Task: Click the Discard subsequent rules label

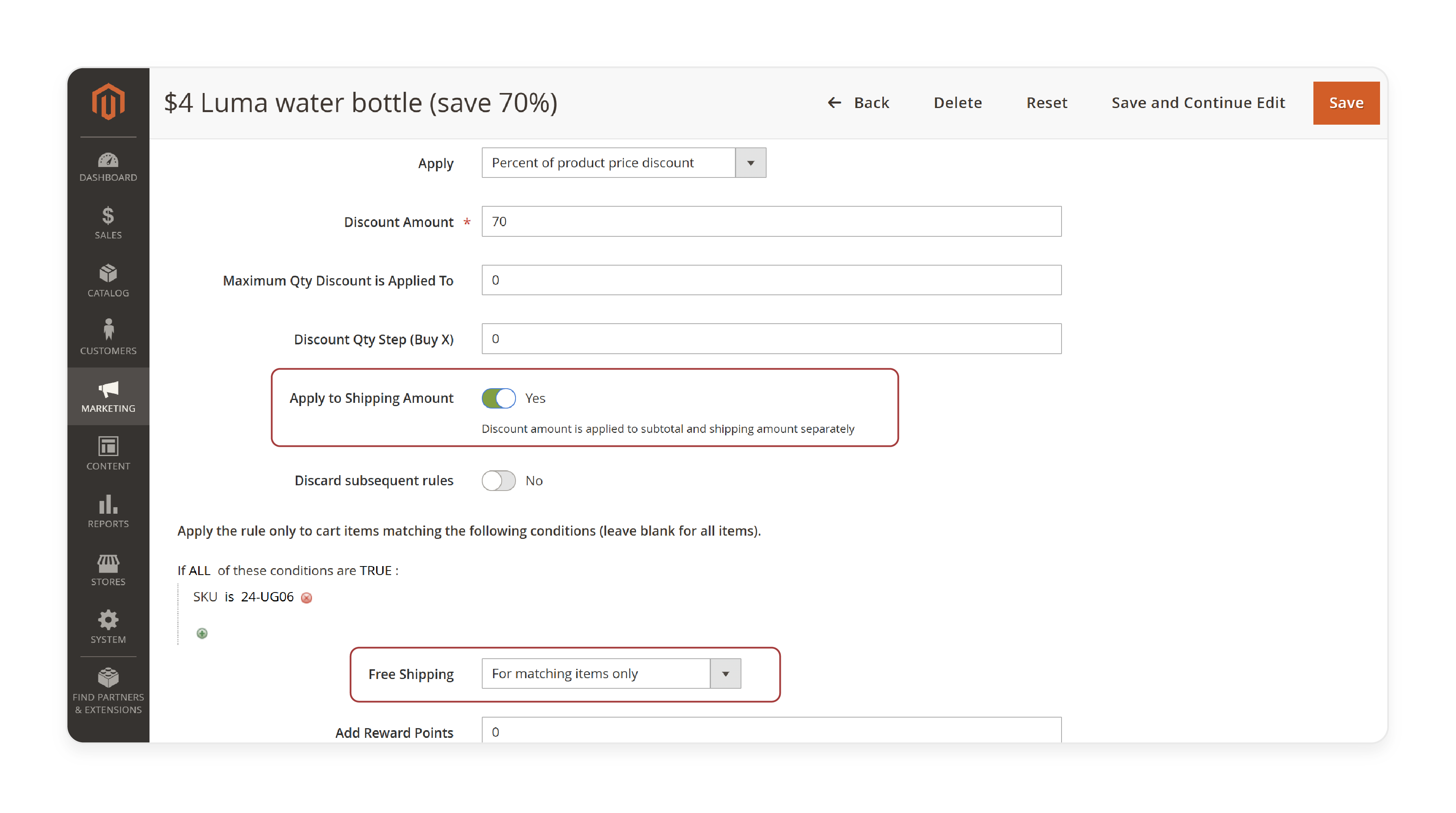Action: [x=374, y=481]
